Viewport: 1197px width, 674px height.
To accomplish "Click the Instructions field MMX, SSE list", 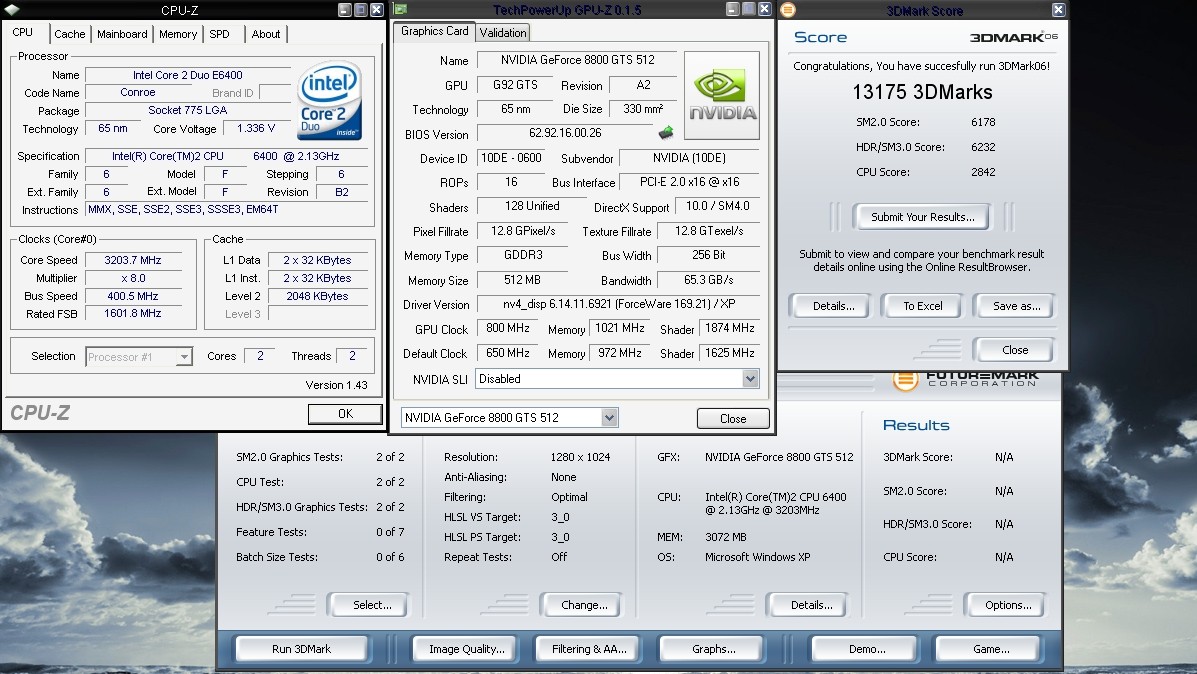I will [x=227, y=209].
